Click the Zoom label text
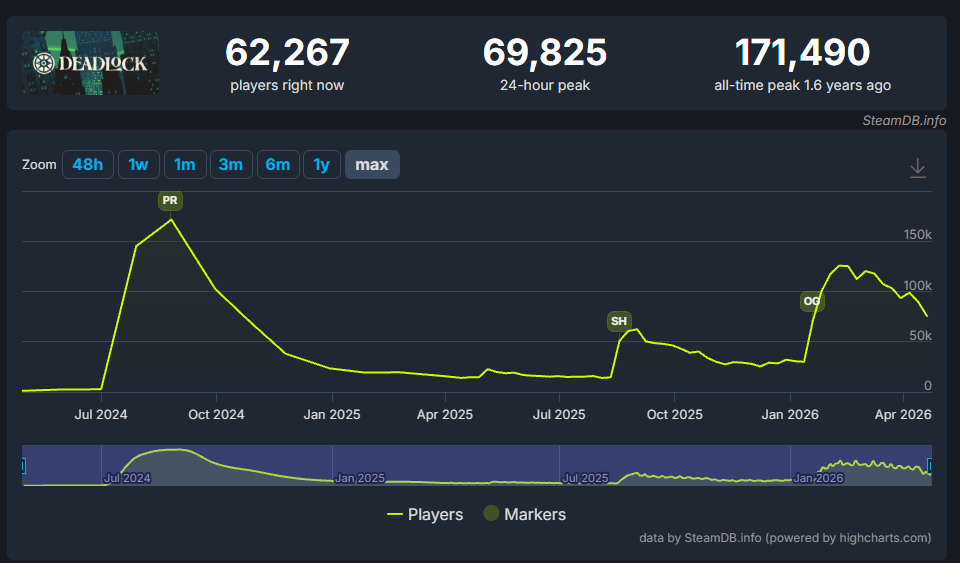The width and height of the screenshot is (960, 563). [39, 165]
